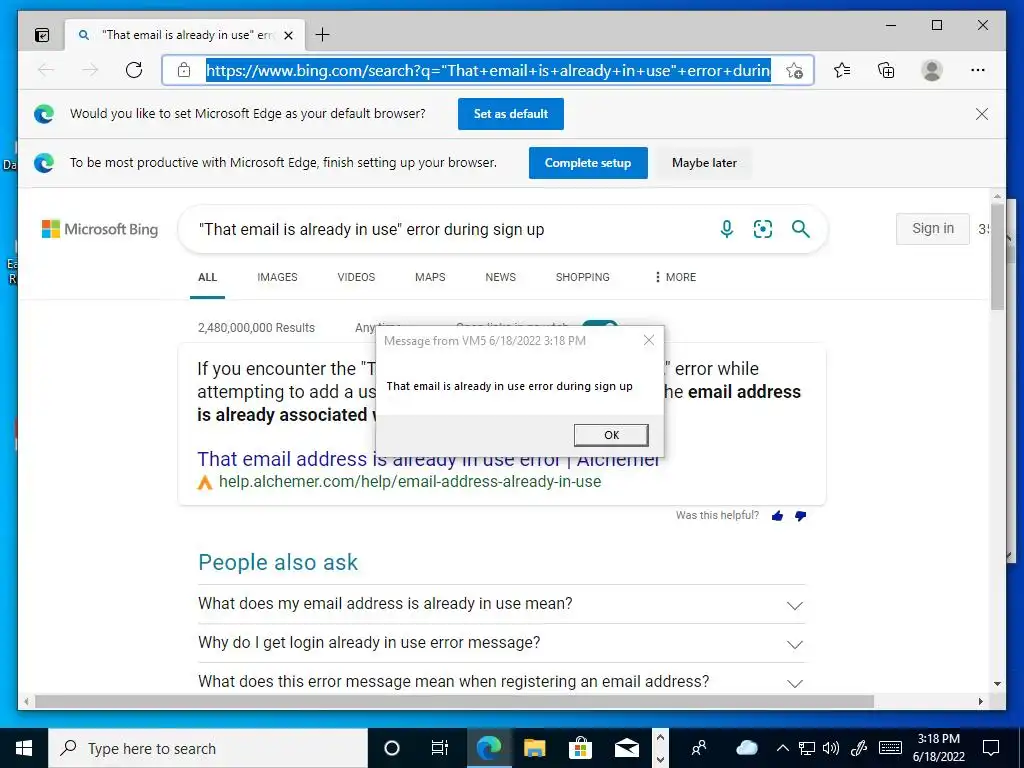
Task: Open the network tray icon
Action: 807,748
